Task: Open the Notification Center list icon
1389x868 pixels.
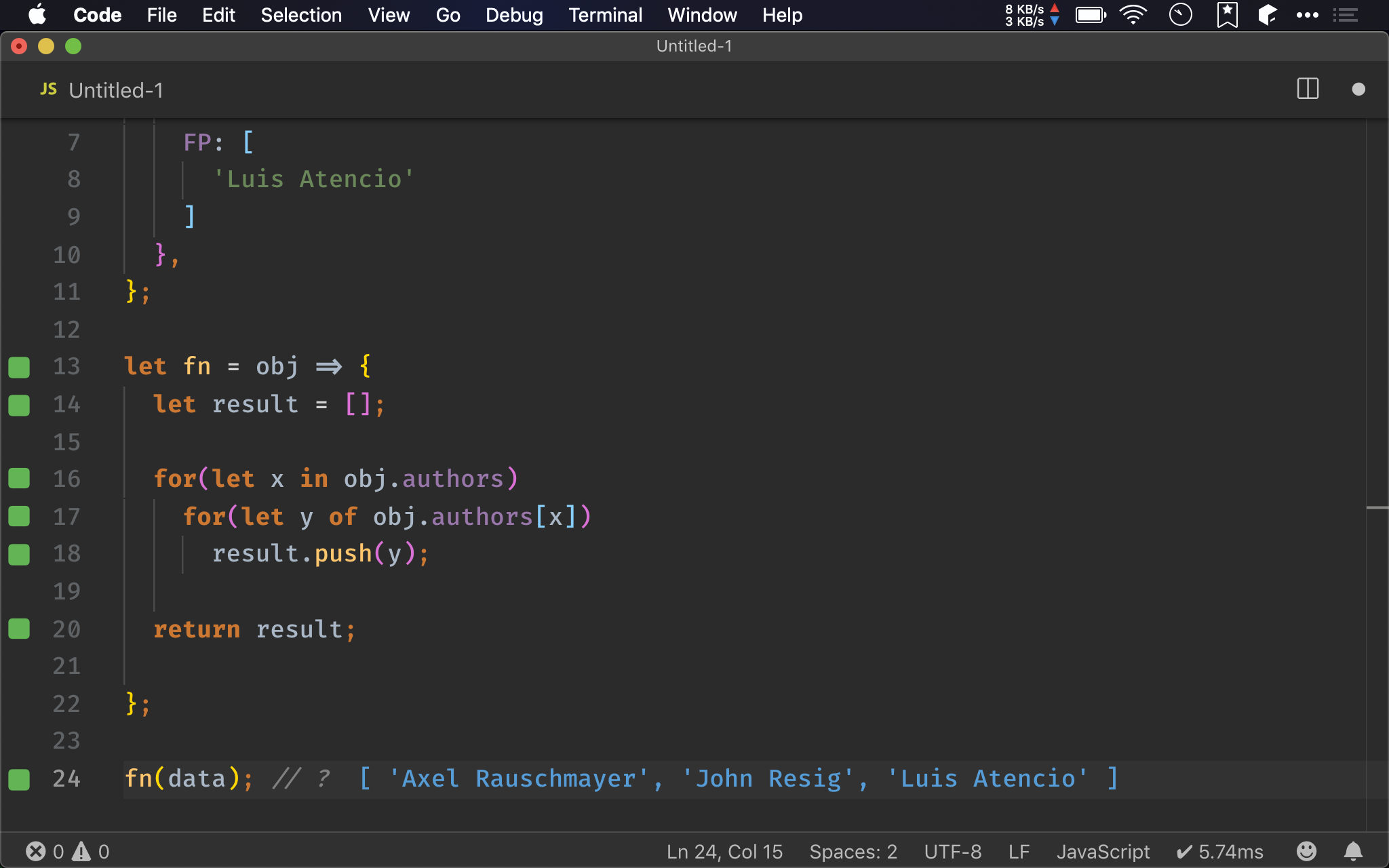Action: (1345, 15)
